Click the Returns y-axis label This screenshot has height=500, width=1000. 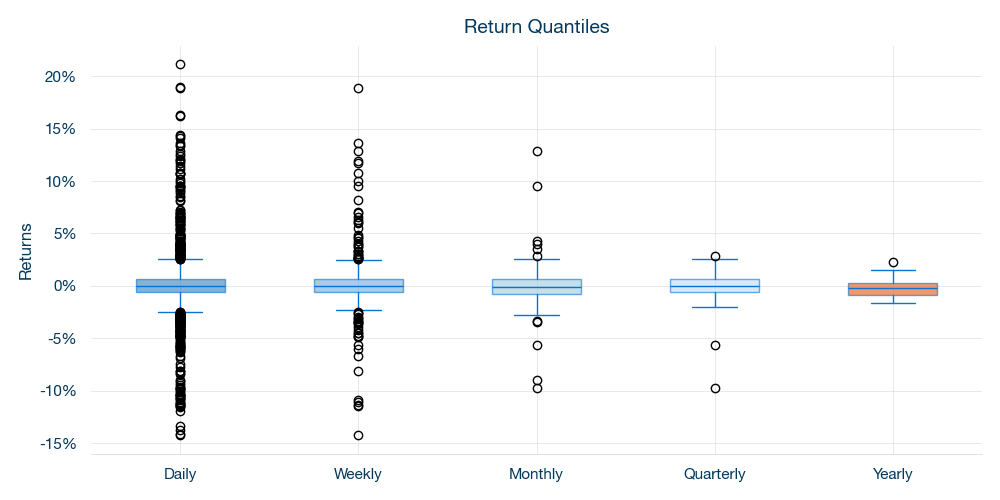(26, 251)
